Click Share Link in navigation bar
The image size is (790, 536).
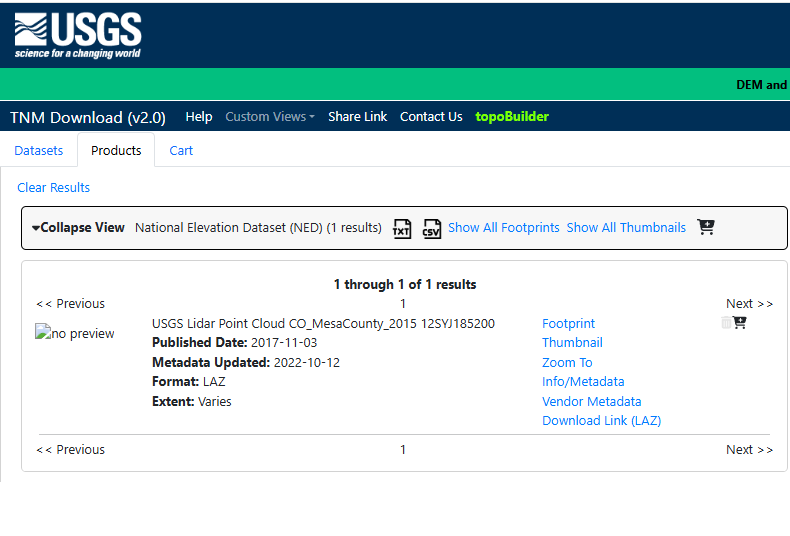(x=357, y=116)
